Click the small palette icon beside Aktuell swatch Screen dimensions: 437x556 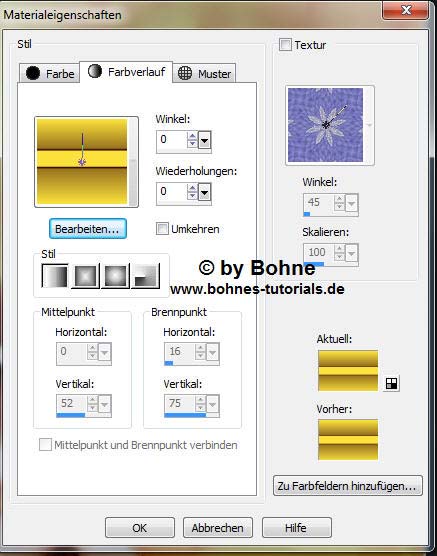[x=391, y=383]
